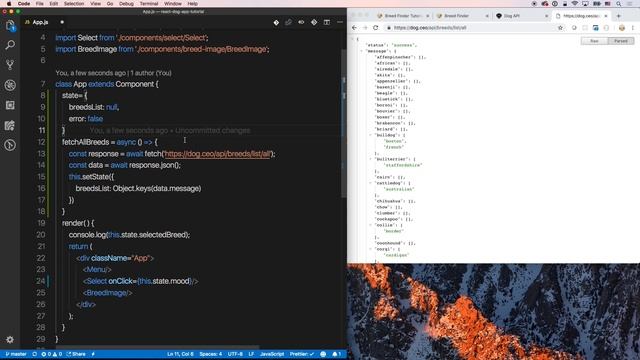Change file encoding UTF-8

[236, 354]
